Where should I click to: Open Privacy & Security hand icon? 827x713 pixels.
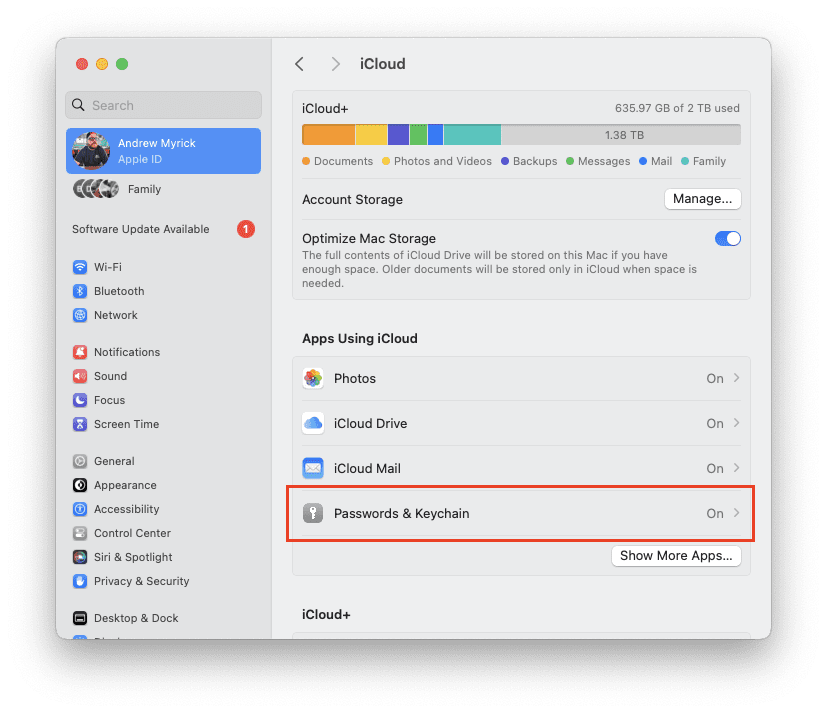click(80, 581)
